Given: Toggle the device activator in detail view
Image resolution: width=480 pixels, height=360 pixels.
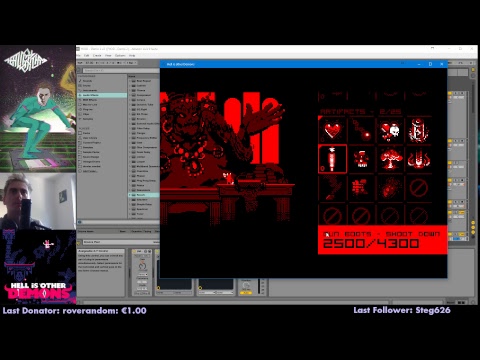Looking at the screenshot, I should point(134,251).
